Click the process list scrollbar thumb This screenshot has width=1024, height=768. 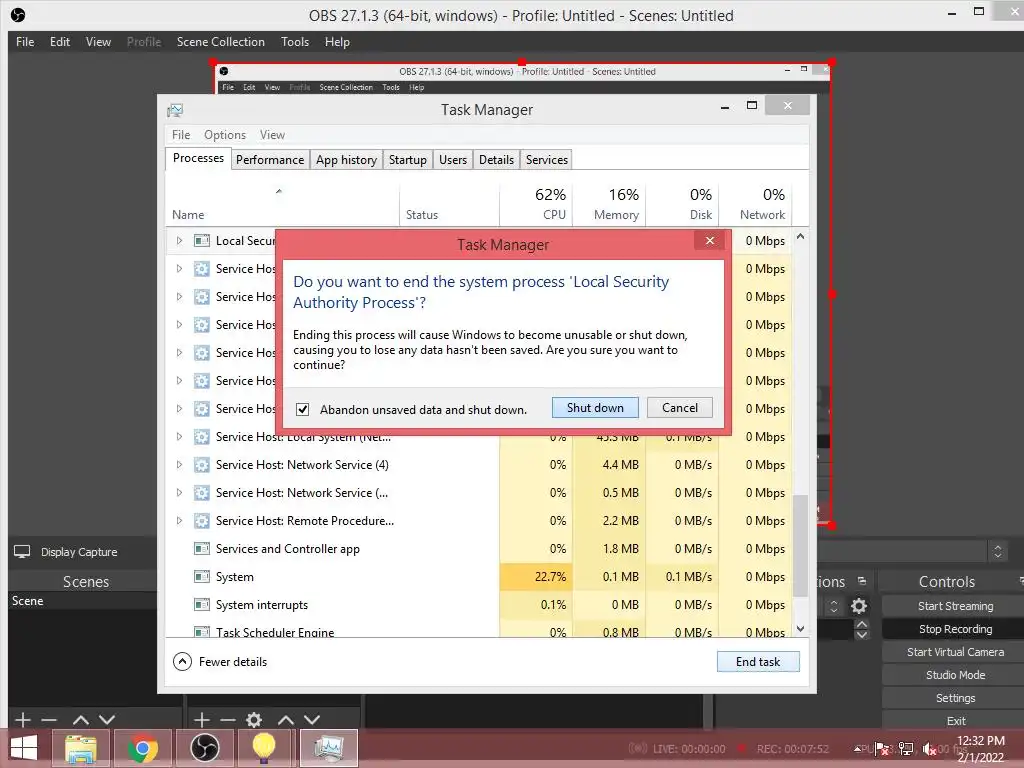(x=800, y=545)
